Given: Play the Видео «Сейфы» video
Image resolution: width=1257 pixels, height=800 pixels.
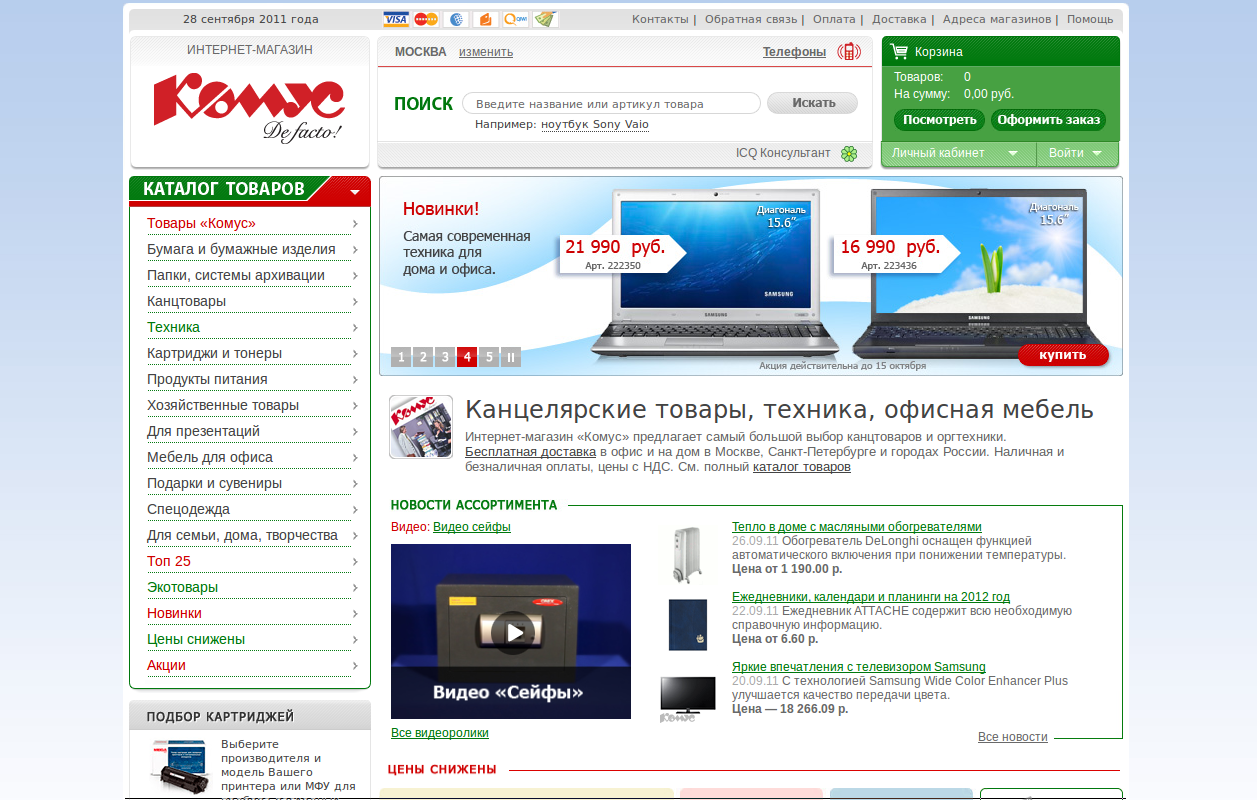Looking at the screenshot, I should click(513, 632).
